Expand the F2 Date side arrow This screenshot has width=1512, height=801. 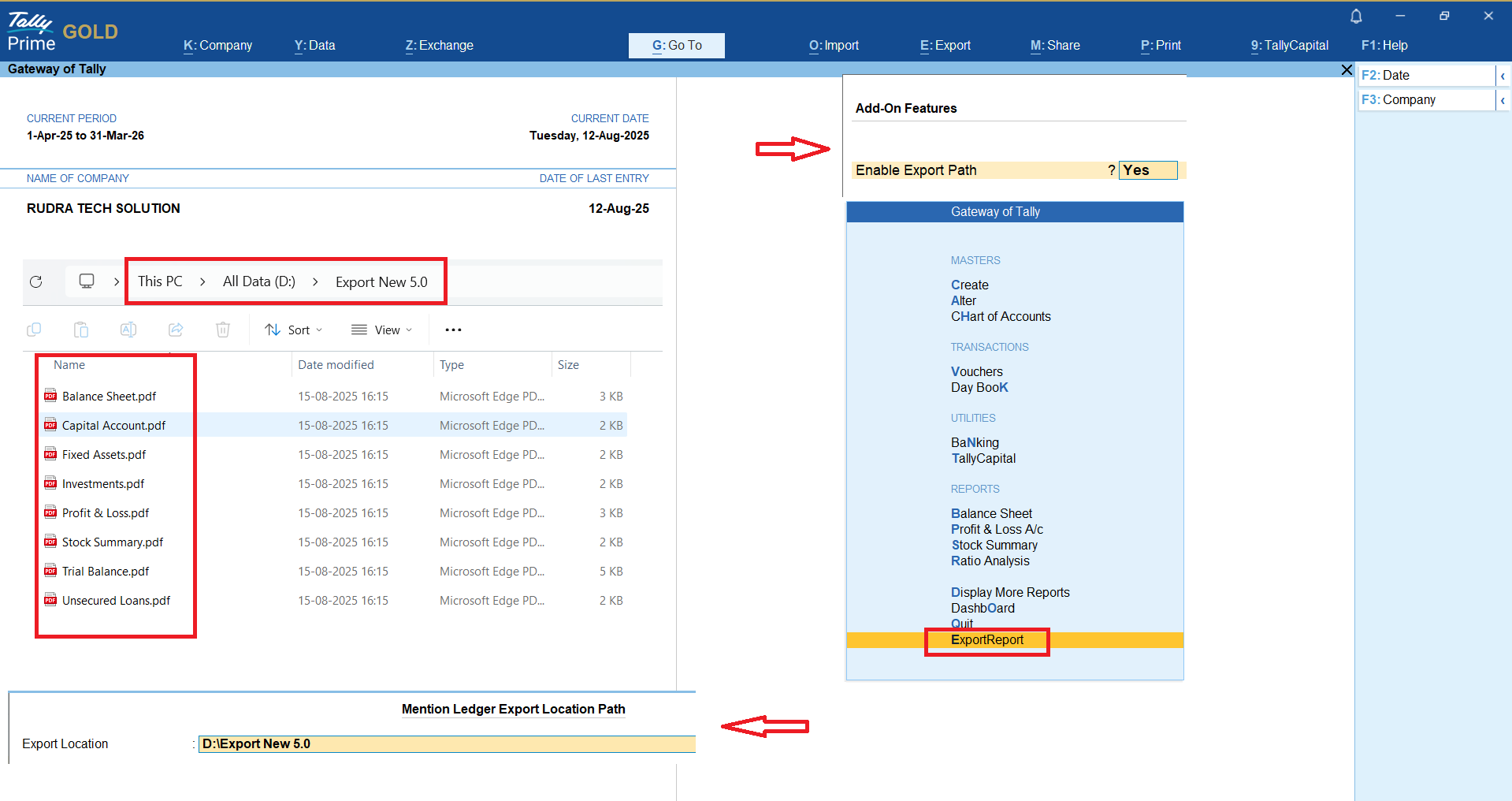point(1503,76)
